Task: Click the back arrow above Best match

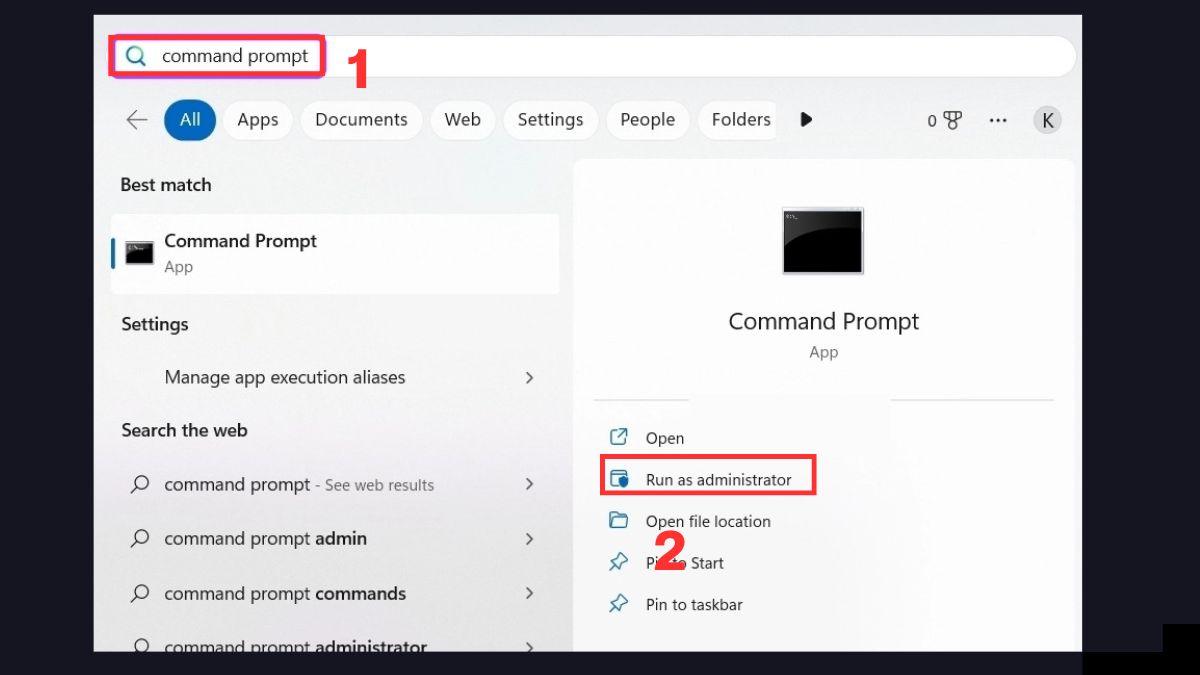Action: click(136, 119)
